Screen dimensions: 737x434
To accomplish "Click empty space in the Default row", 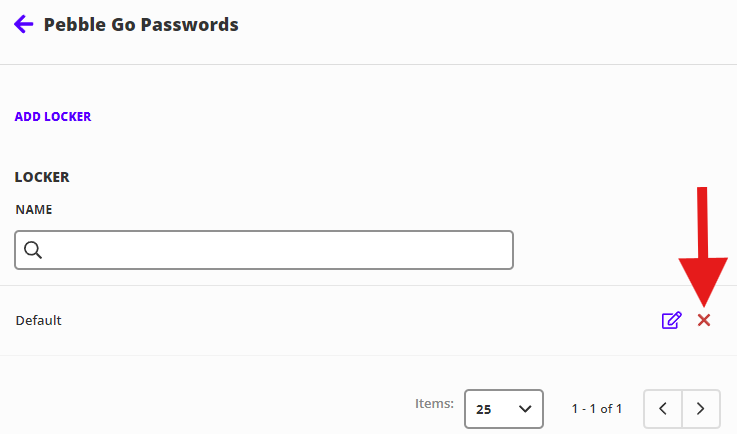I will (x=350, y=320).
